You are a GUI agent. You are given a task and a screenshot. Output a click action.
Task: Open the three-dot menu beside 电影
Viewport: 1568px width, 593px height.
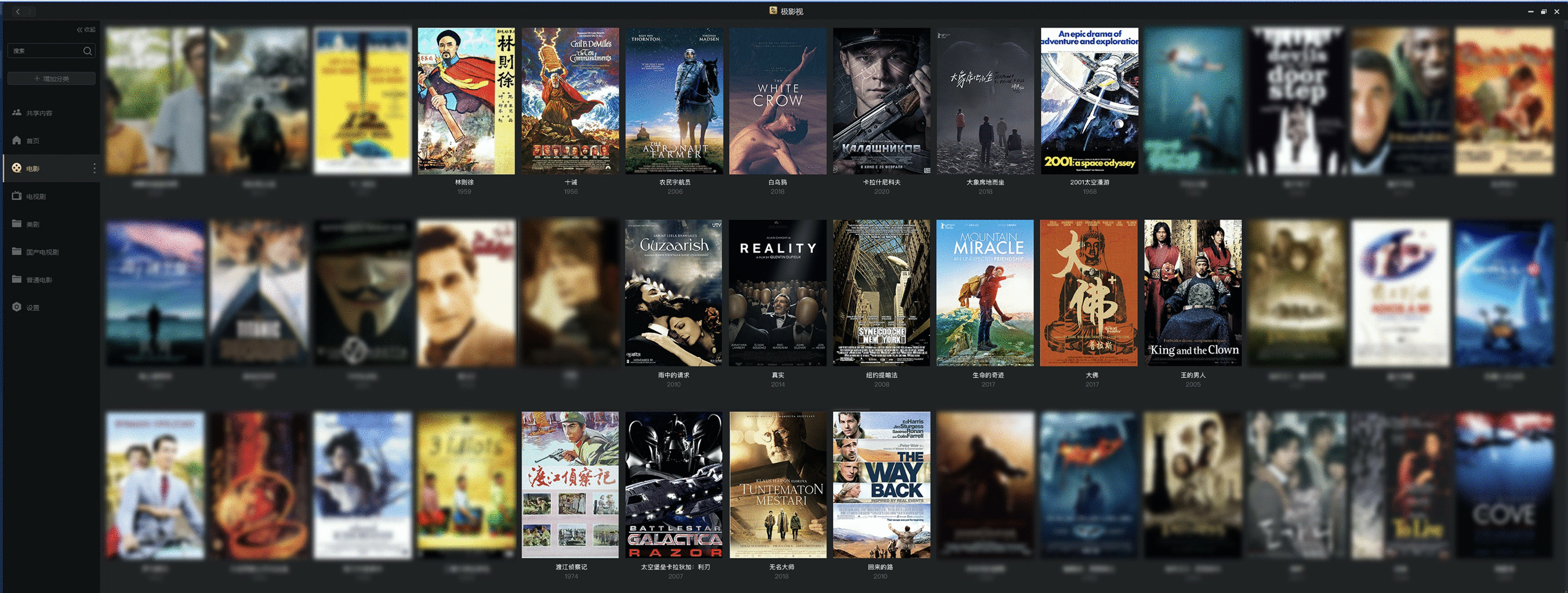click(94, 169)
